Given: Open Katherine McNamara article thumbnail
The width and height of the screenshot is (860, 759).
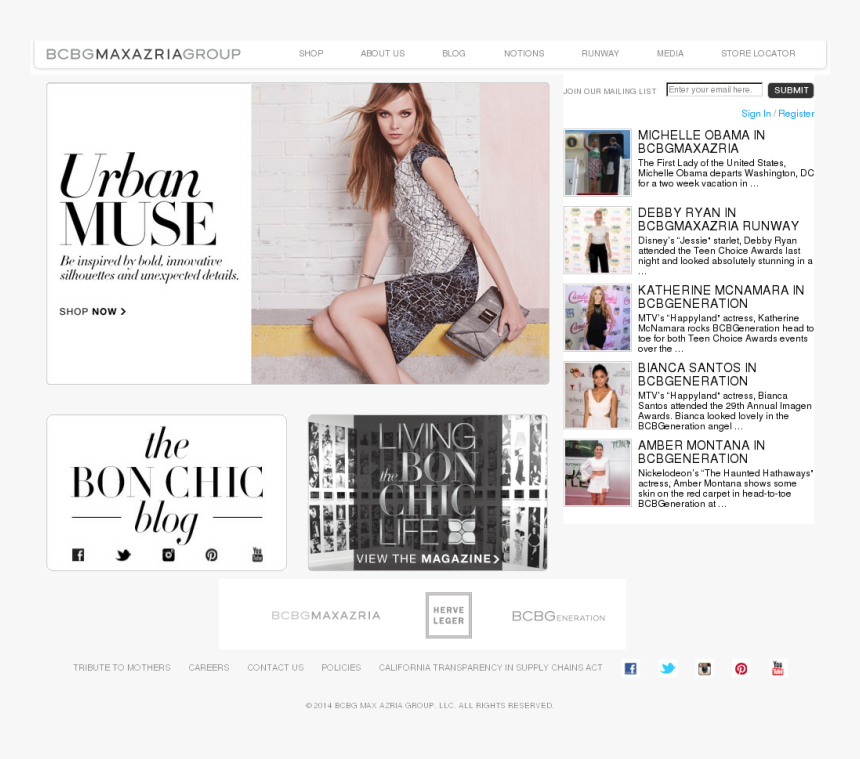Looking at the screenshot, I should [x=598, y=318].
